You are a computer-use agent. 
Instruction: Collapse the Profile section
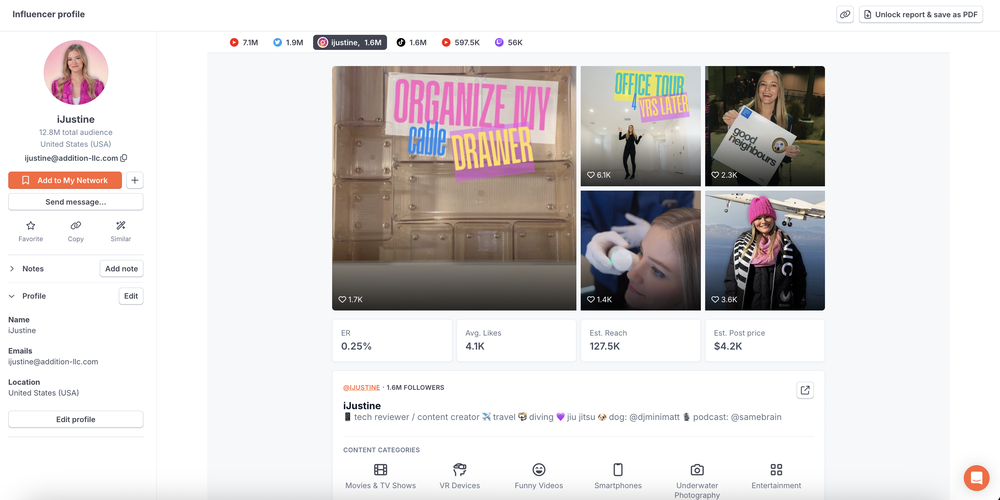coord(11,297)
